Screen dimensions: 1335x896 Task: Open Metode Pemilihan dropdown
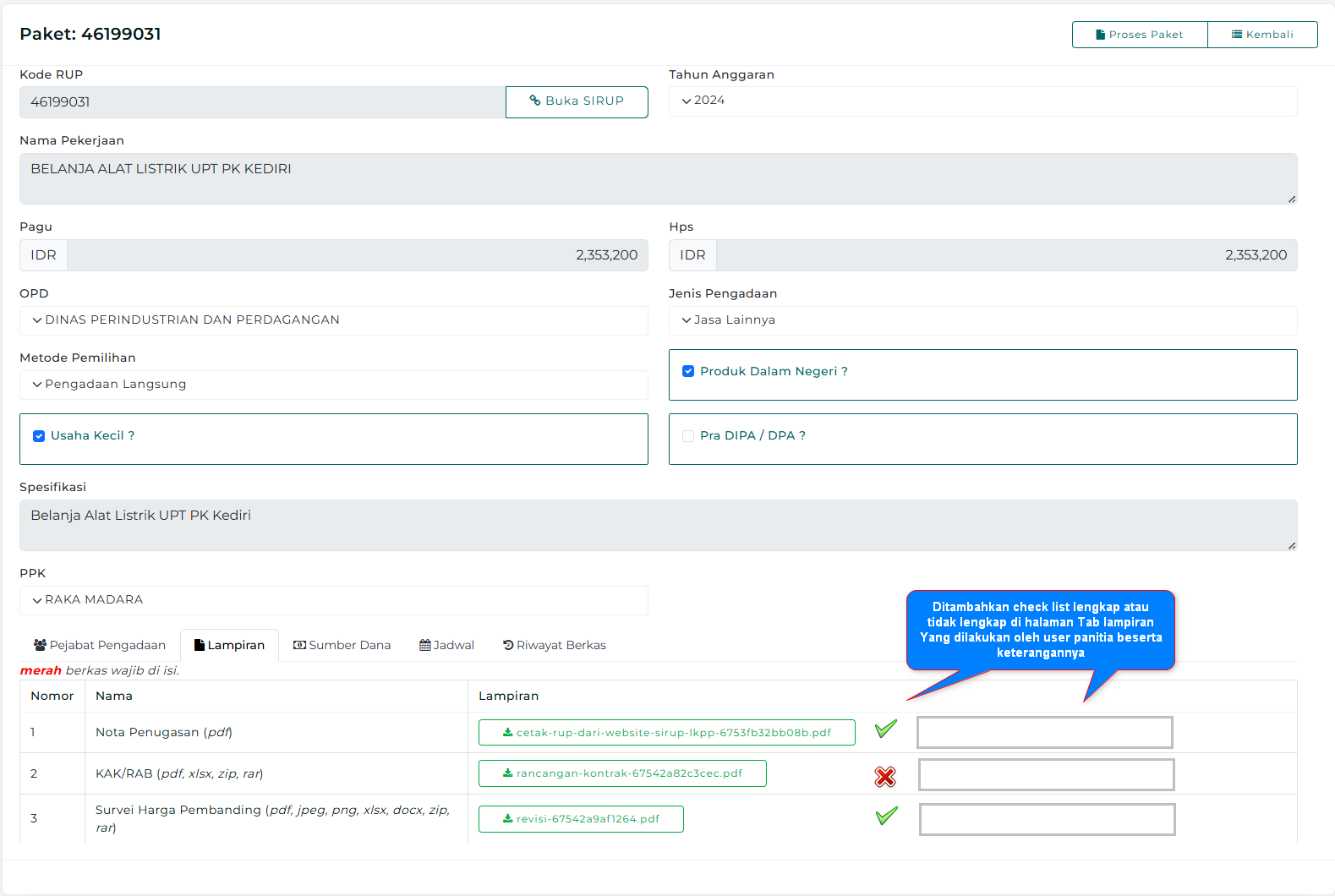(x=333, y=385)
